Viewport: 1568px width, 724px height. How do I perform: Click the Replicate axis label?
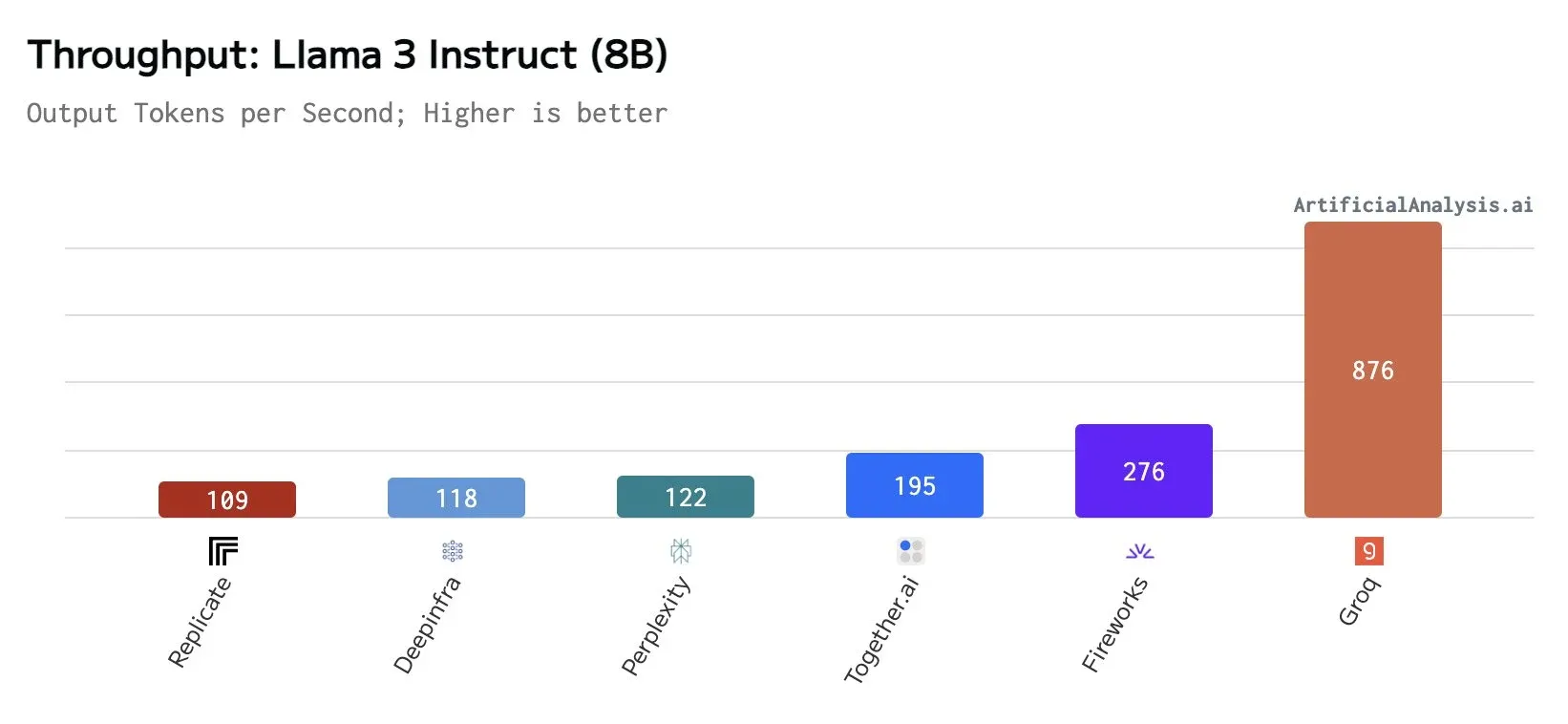(200, 622)
